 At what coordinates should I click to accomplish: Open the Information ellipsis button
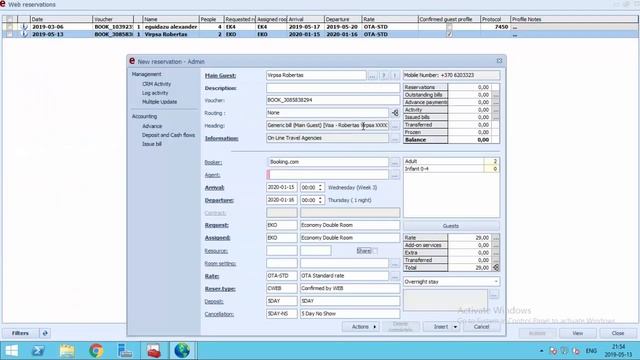tap(395, 138)
